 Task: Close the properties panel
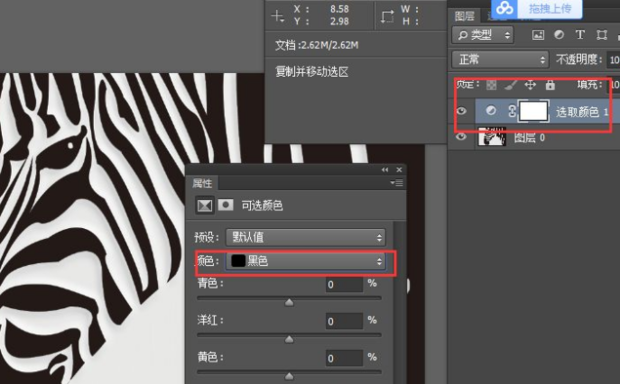point(399,170)
